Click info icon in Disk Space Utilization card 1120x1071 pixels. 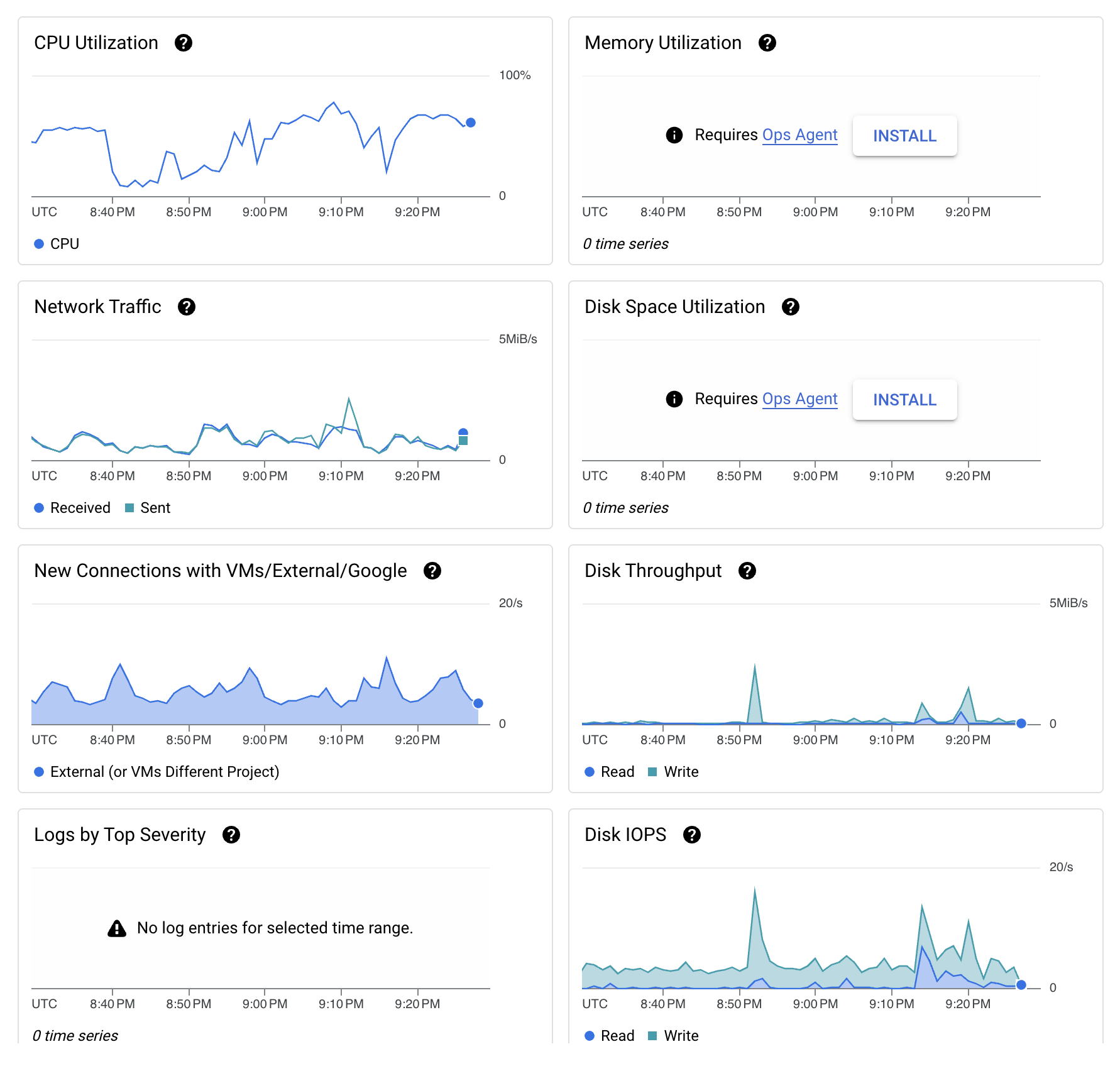coord(674,399)
